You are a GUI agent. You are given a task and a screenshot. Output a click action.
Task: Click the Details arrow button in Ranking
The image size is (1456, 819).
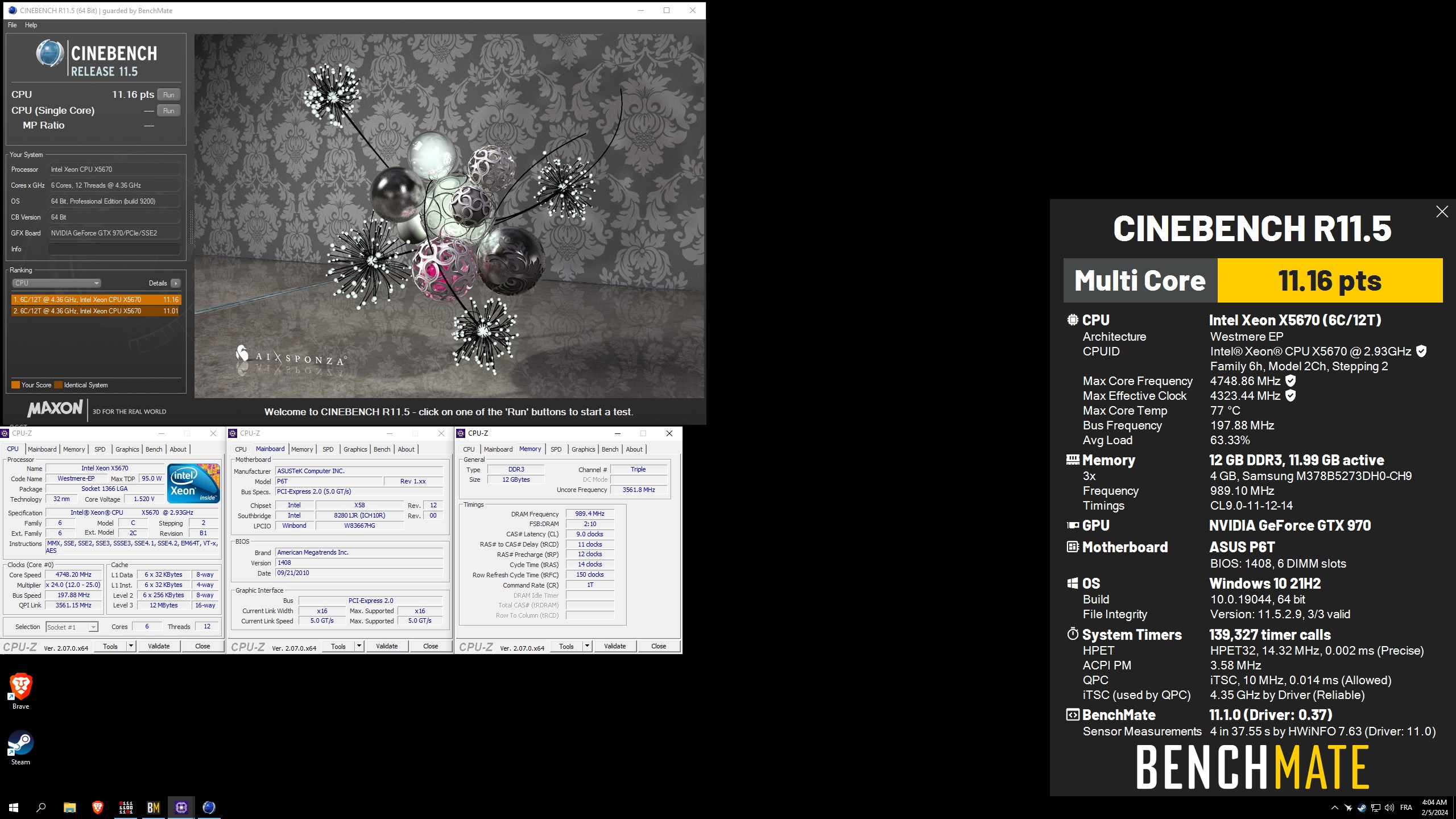point(176,283)
